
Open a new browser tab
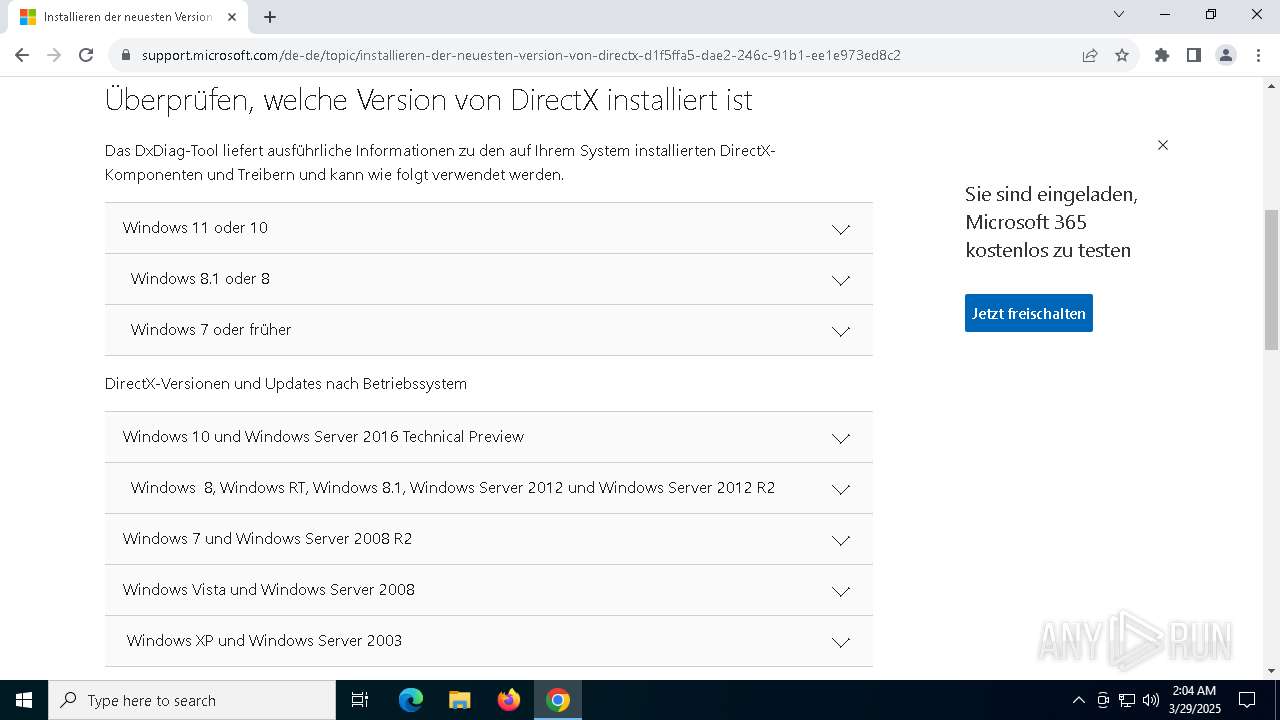pos(270,17)
